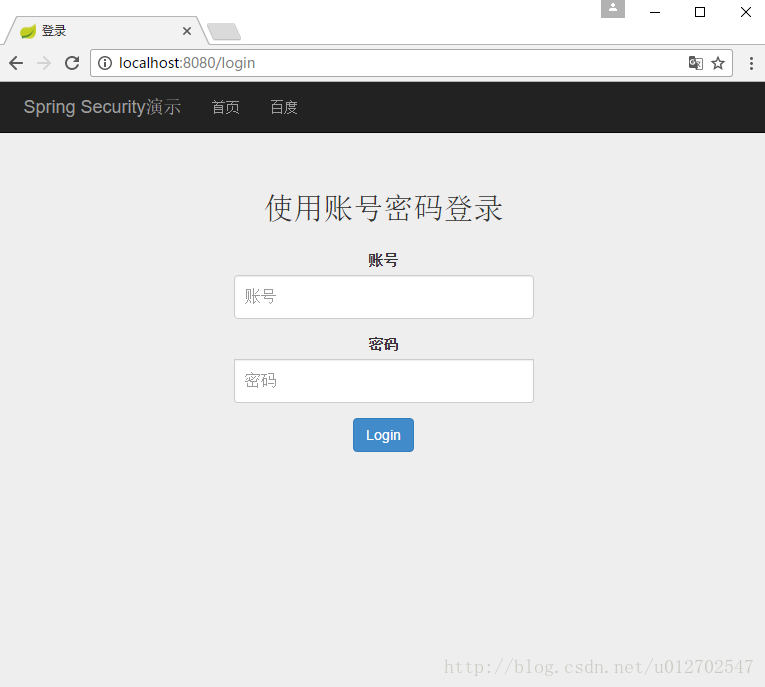Open the Chrome user profile icon

pos(613,8)
